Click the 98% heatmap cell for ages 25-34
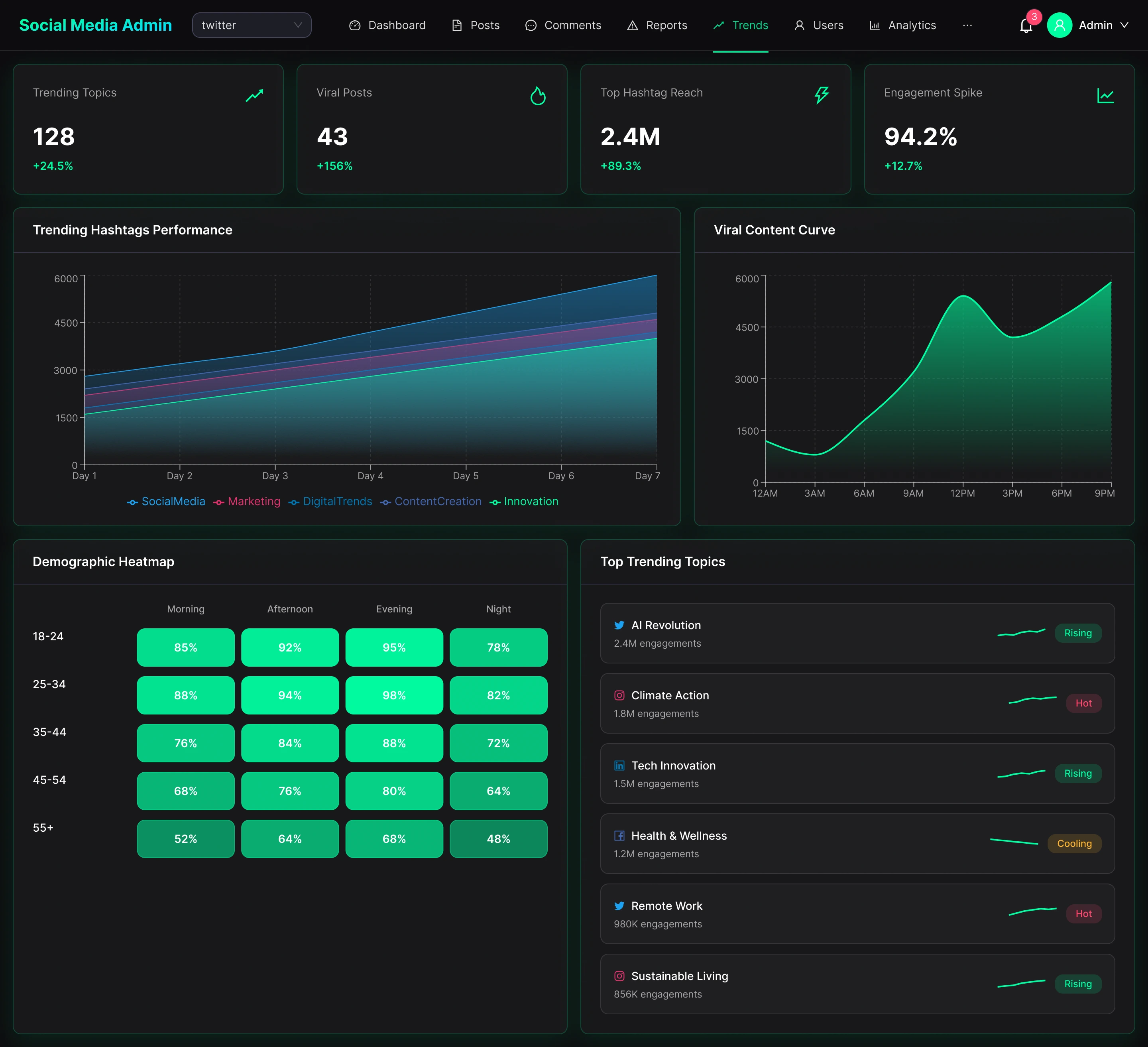Image resolution: width=1148 pixels, height=1047 pixels. tap(394, 695)
